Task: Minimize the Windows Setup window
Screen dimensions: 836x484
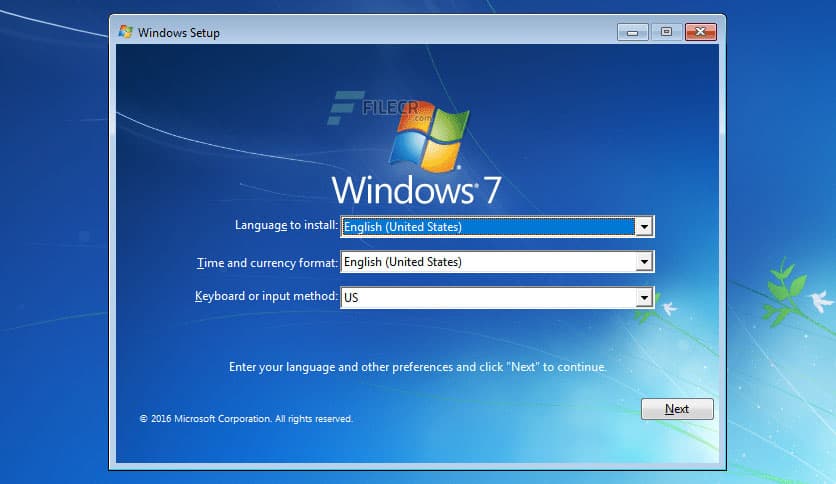Action: [x=633, y=32]
